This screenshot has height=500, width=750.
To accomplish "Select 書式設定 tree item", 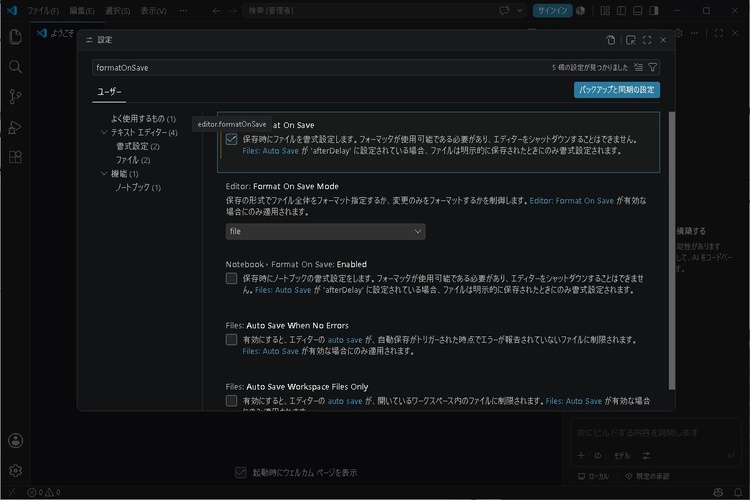I will pyautogui.click(x=138, y=146).
